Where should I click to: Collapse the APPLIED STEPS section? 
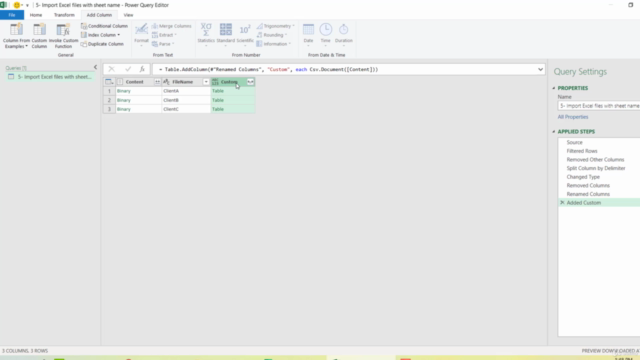coord(554,132)
